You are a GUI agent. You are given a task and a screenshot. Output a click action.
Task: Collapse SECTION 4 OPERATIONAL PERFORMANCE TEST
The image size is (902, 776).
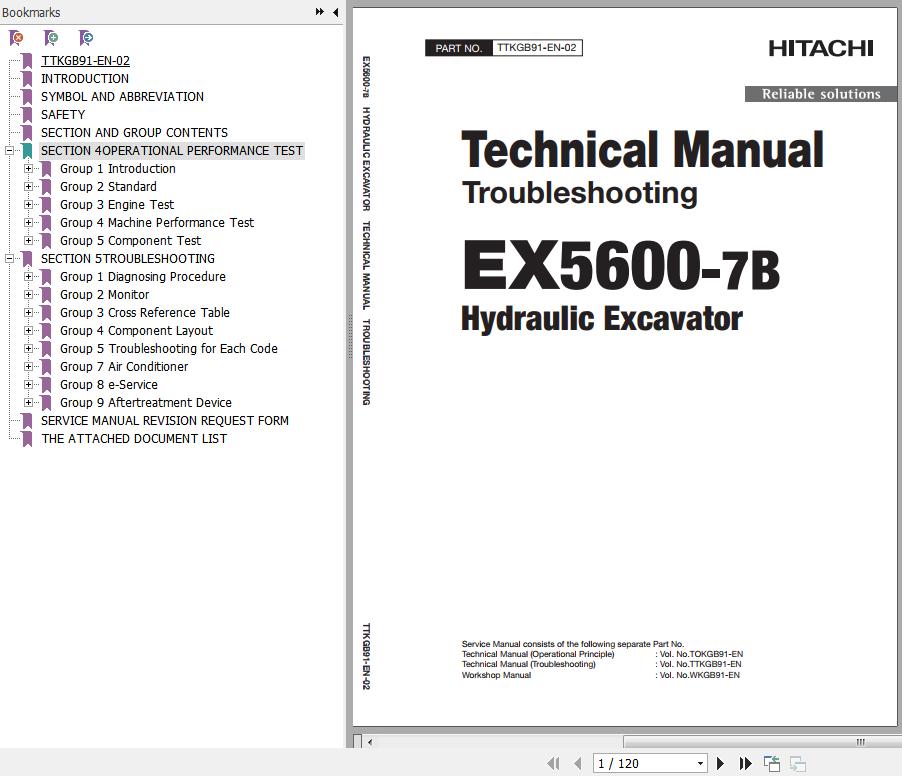pos(10,151)
